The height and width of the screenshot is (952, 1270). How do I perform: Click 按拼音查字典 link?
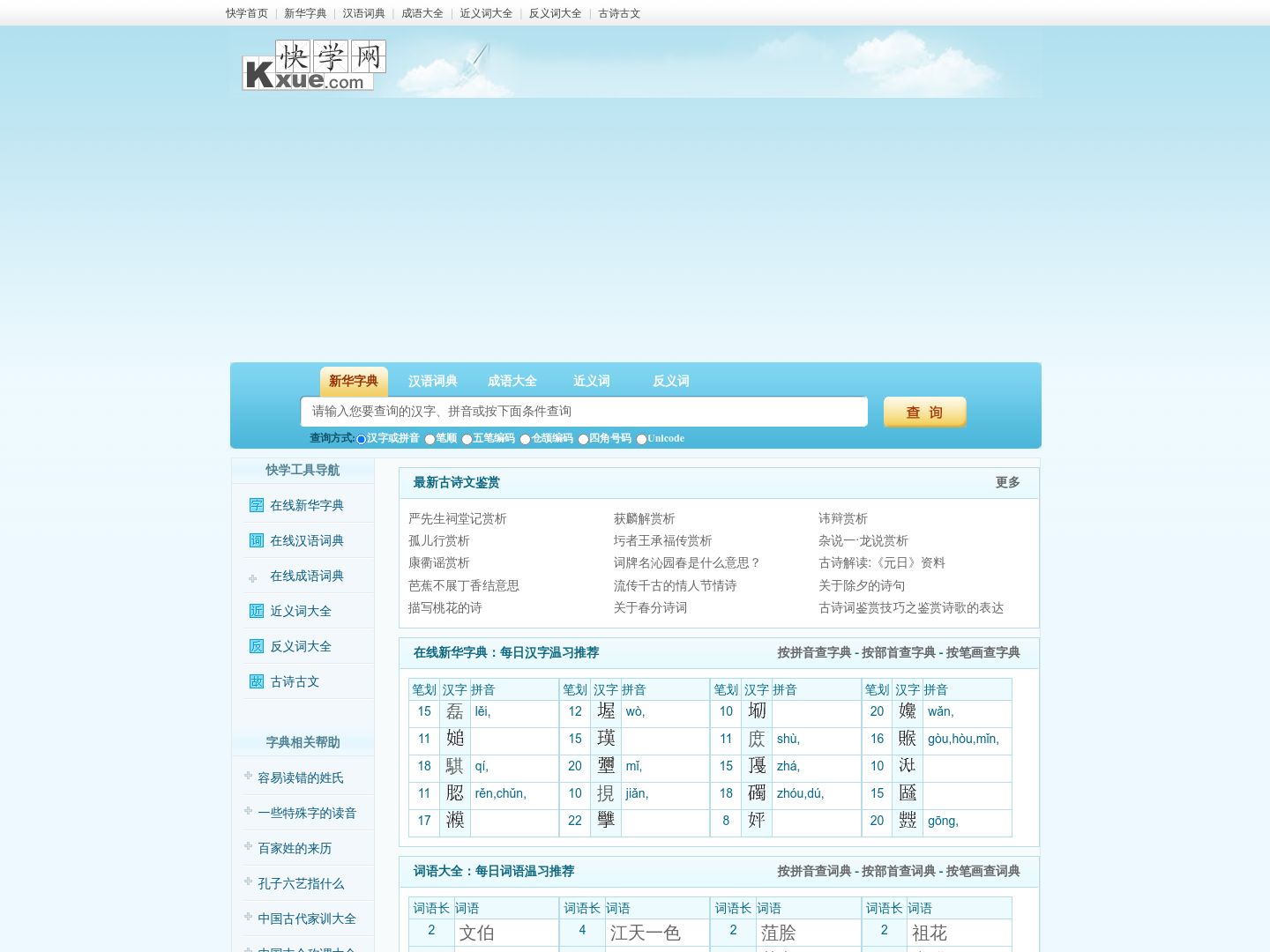coord(814,652)
